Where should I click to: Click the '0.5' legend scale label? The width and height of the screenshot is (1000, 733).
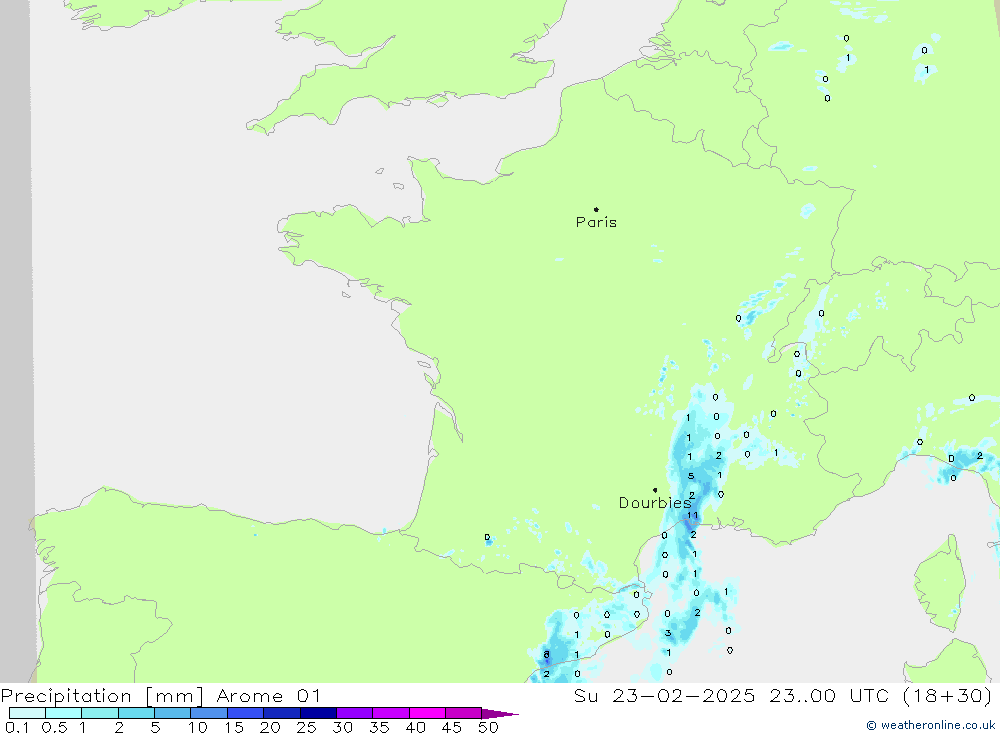(54, 727)
